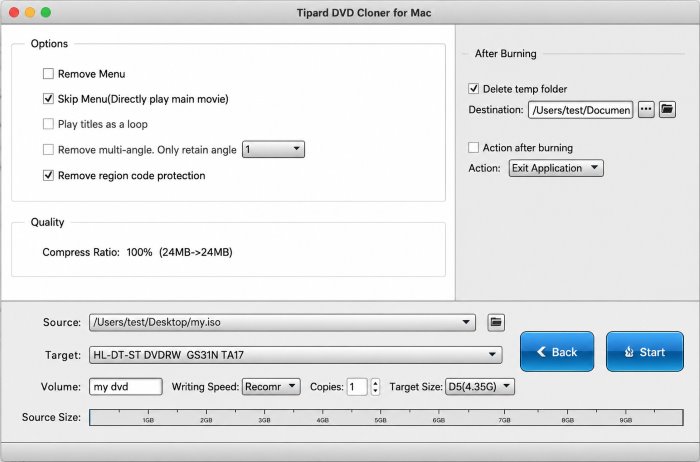The width and height of the screenshot is (700, 462).
Task: Toggle Remove multi-angle checkbox
Action: [48, 150]
